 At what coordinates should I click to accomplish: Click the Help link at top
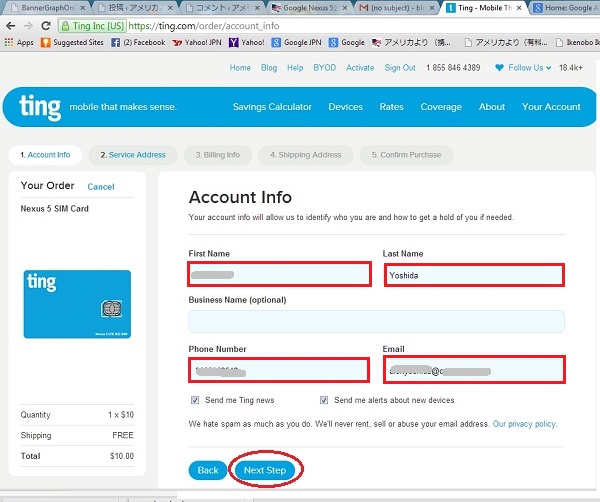(295, 68)
